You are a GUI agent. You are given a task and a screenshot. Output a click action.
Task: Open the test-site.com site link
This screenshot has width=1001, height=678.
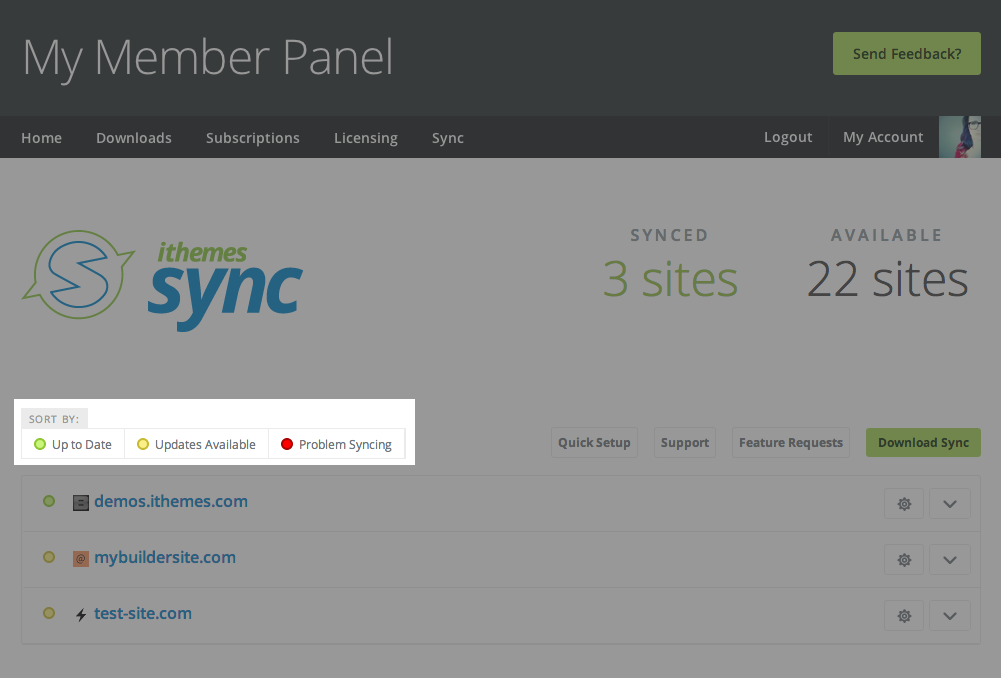143,614
